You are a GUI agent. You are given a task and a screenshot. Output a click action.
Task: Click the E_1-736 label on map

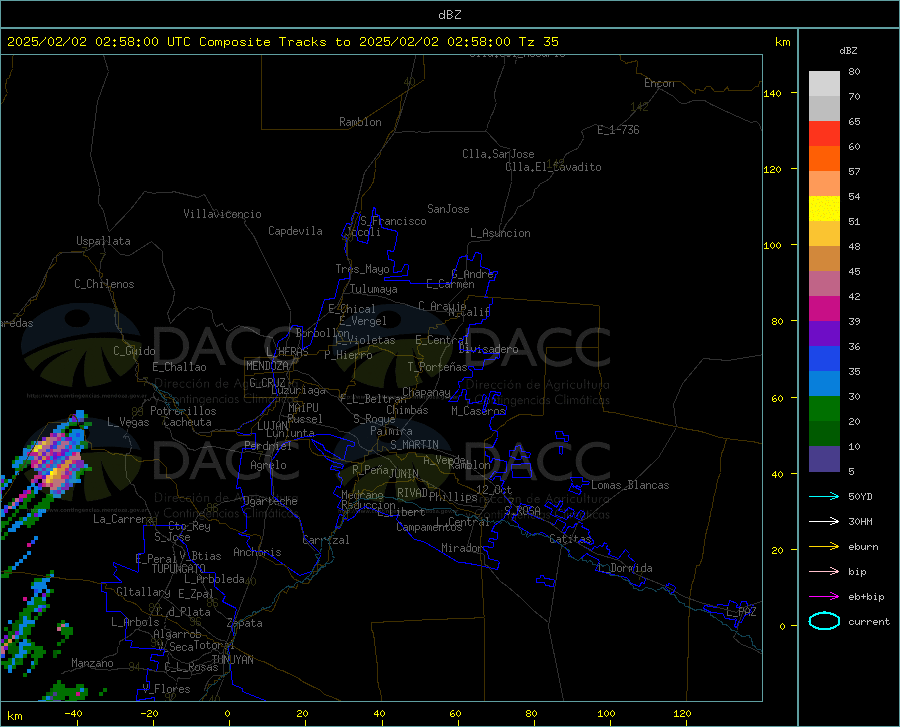click(618, 130)
